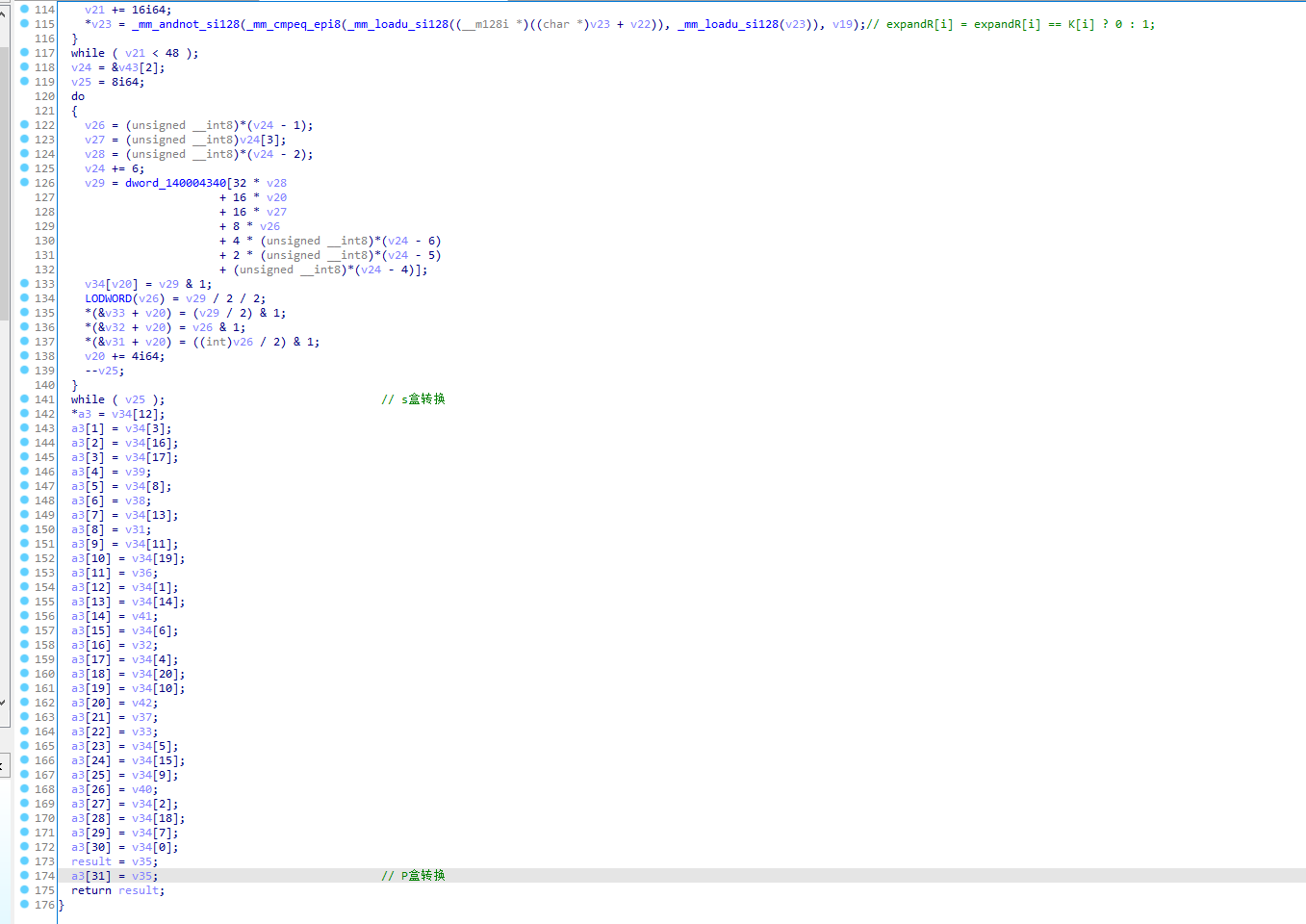The height and width of the screenshot is (924, 1306).
Task: Click 'a3[20] = v42;' assignment
Action: pyautogui.click(x=115, y=703)
